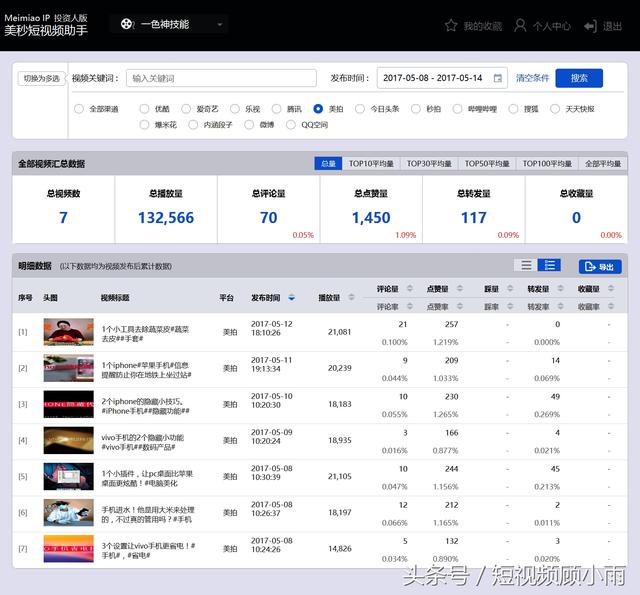Click the film reel icon beside 一色神技能
640x595 pixels.
tap(124, 25)
